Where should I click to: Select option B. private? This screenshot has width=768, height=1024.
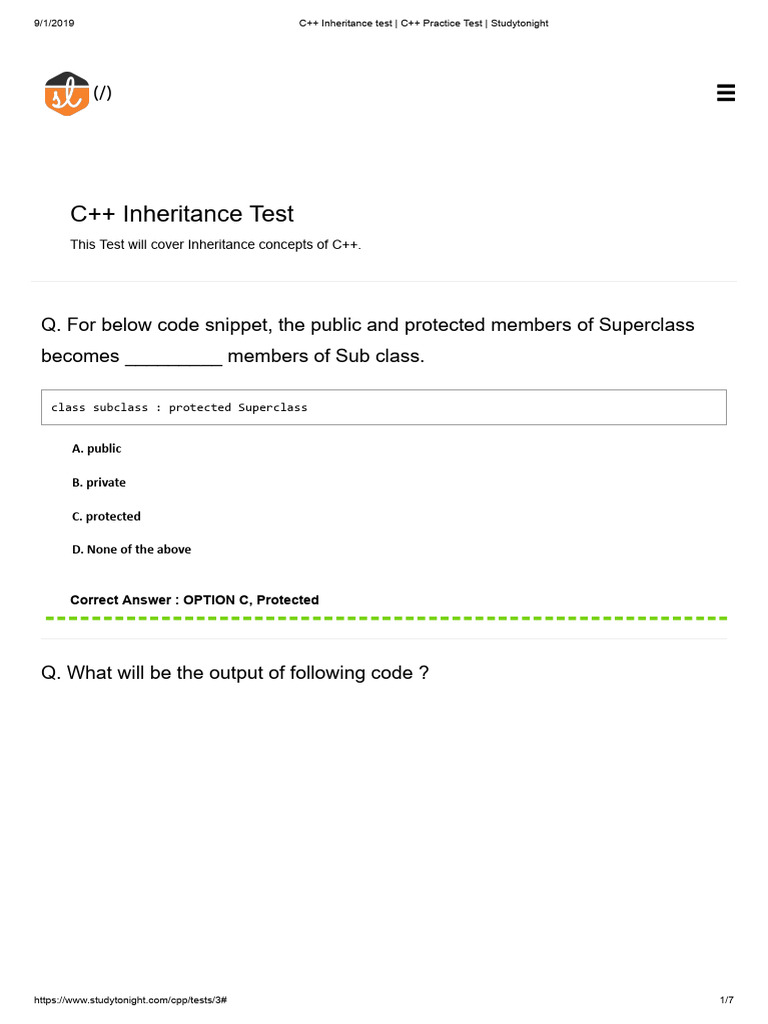98,483
